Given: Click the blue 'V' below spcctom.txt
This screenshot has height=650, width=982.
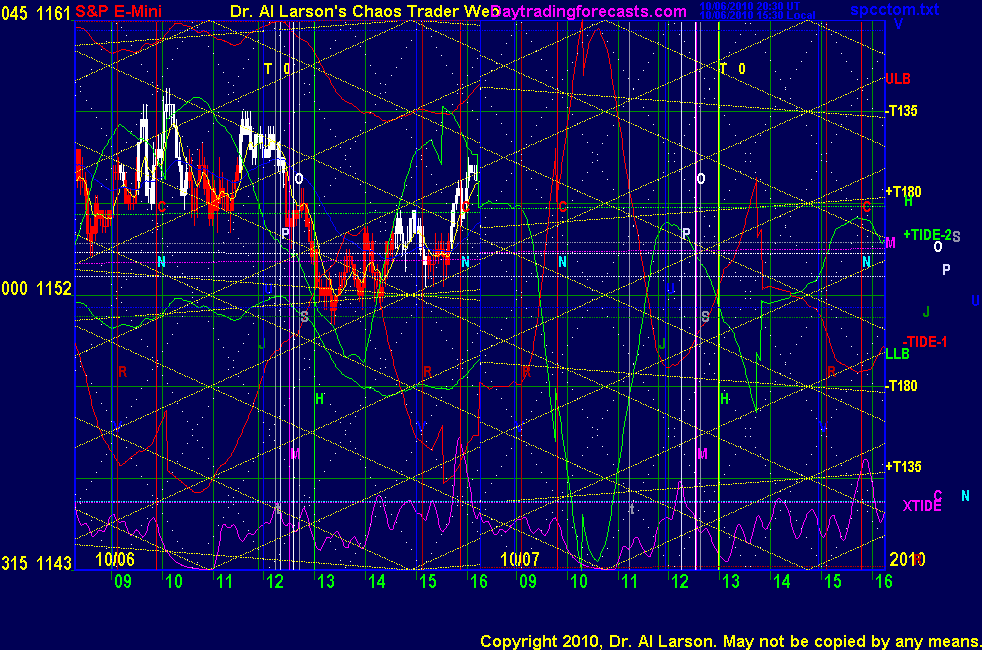Looking at the screenshot, I should (898, 24).
